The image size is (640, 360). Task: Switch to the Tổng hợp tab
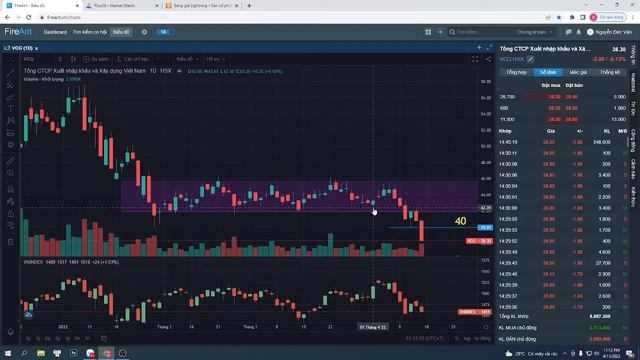(x=516, y=72)
